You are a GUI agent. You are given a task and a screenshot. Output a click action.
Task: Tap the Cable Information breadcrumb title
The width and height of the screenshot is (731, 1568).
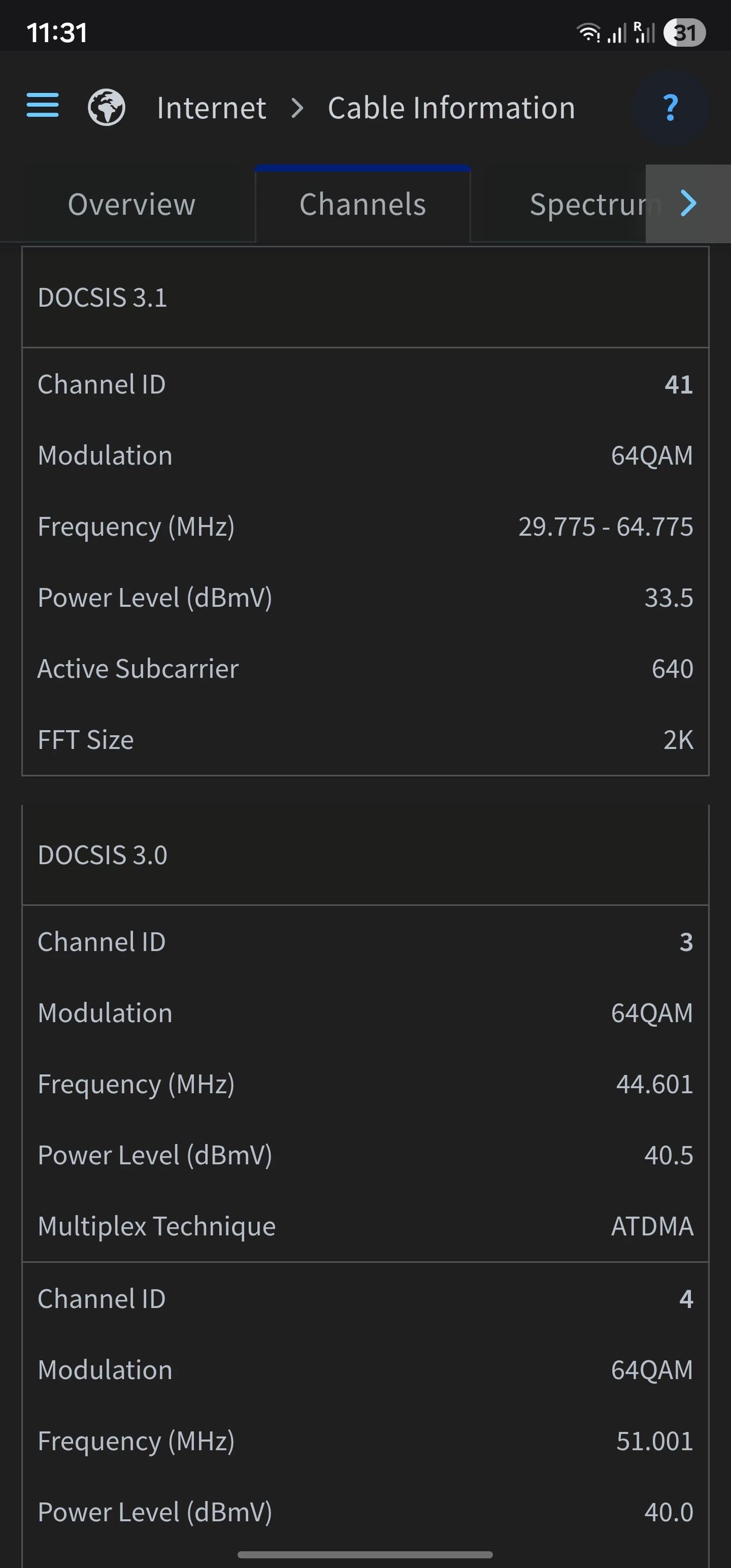[x=451, y=108]
